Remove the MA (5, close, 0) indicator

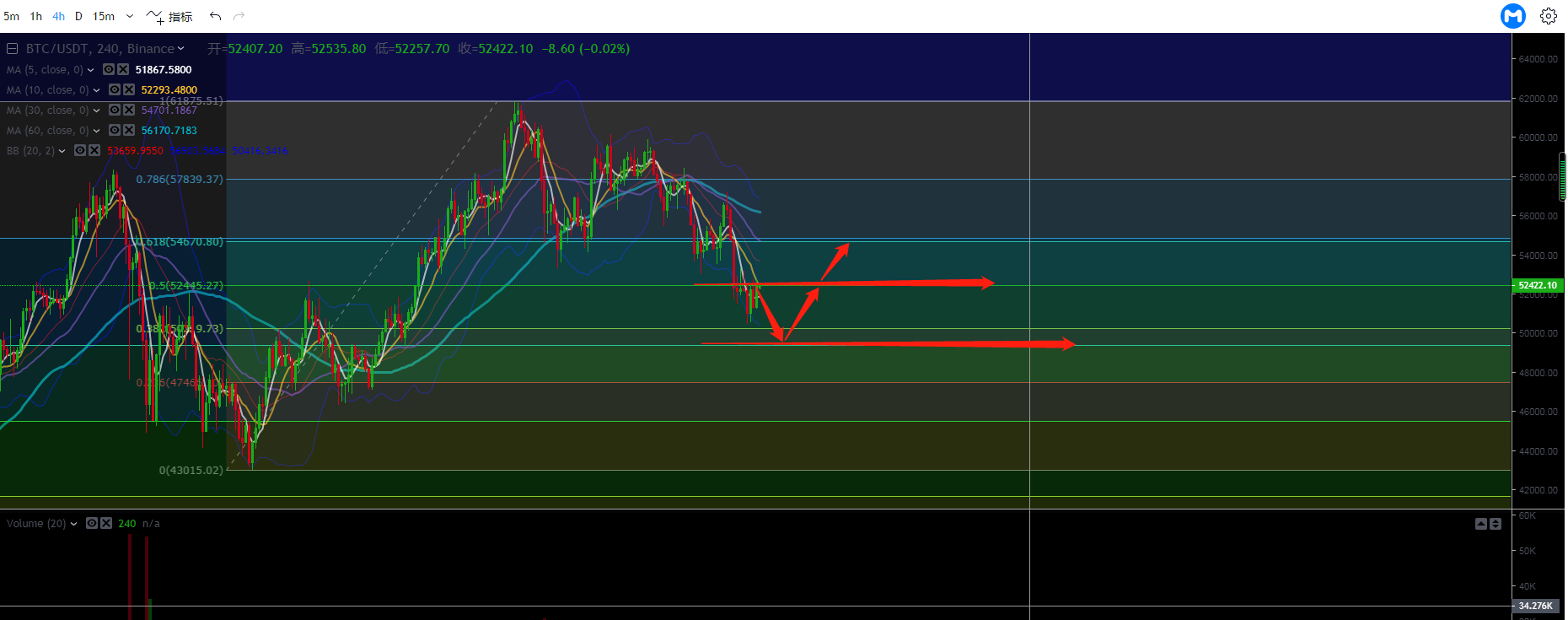point(123,69)
